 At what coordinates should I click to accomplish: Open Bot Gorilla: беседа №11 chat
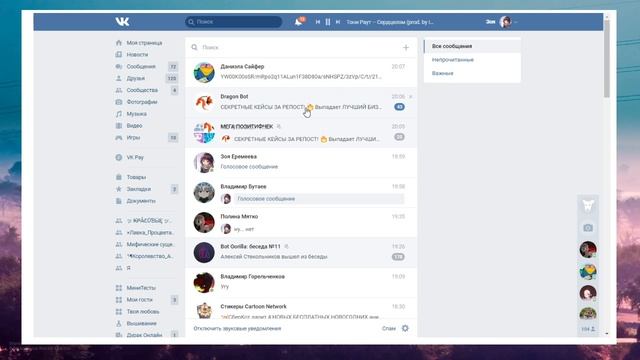coord(301,253)
